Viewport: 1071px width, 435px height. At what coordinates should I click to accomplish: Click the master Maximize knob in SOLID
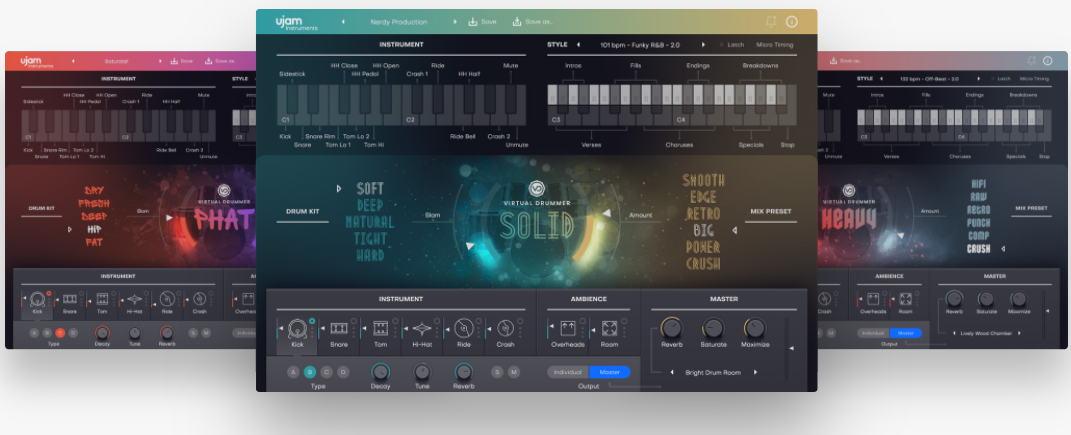[755, 328]
